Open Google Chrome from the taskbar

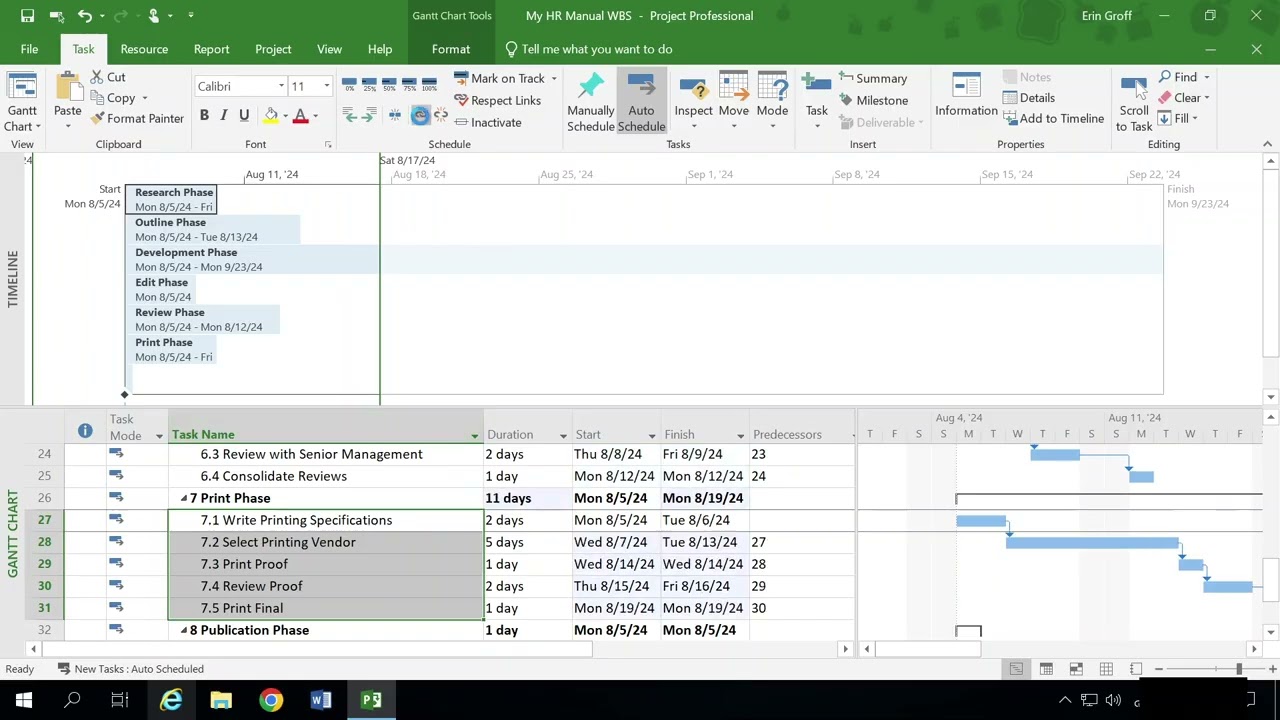(271, 700)
